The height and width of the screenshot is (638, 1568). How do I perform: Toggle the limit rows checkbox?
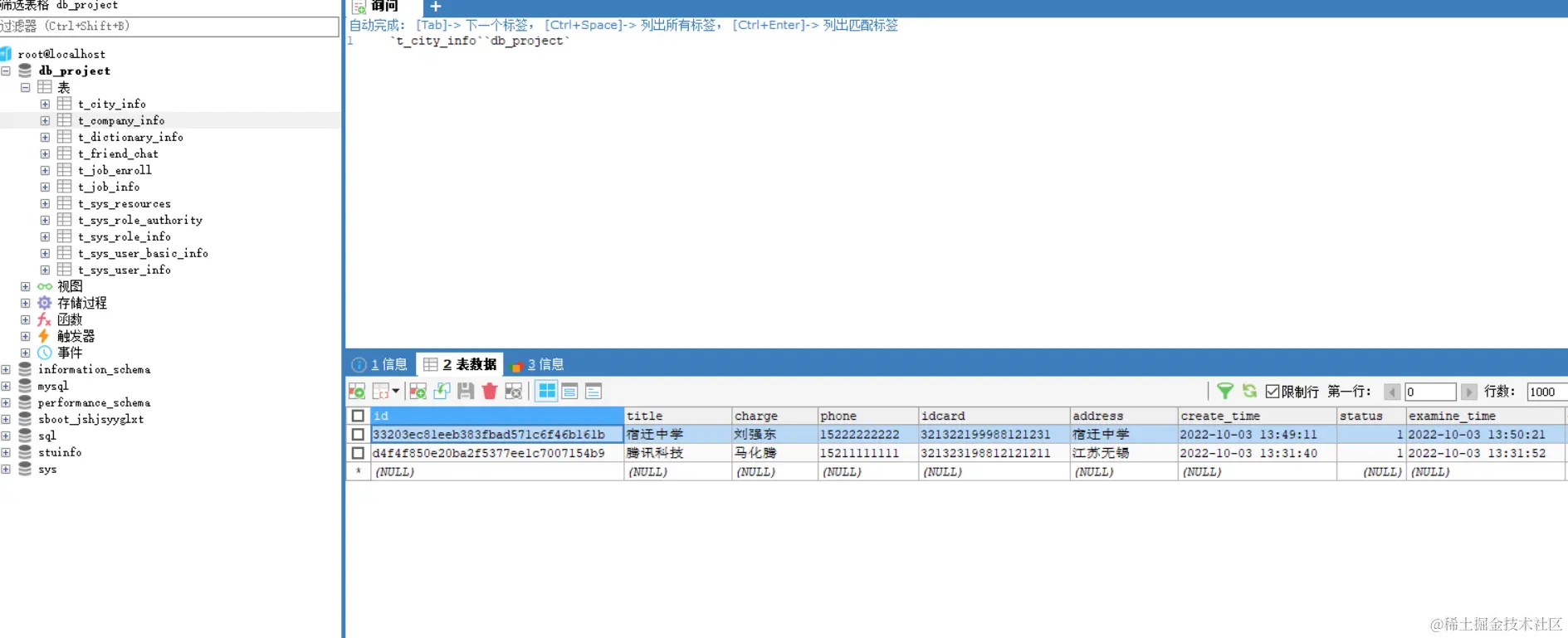point(1272,392)
